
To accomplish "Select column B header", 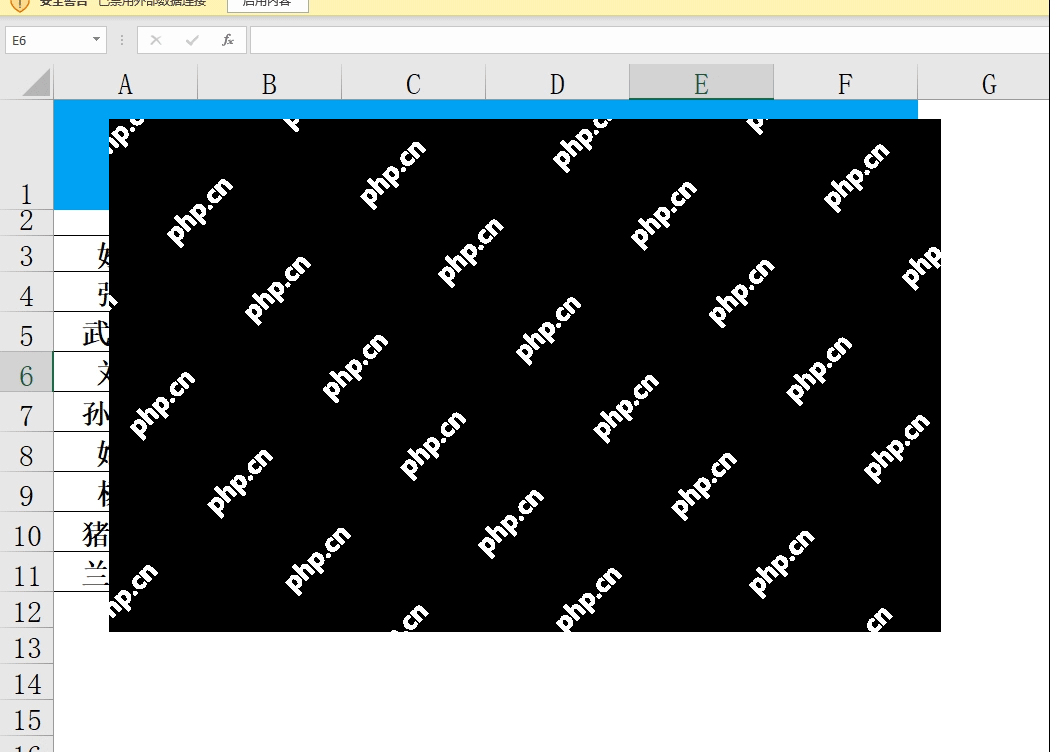I will point(269,84).
